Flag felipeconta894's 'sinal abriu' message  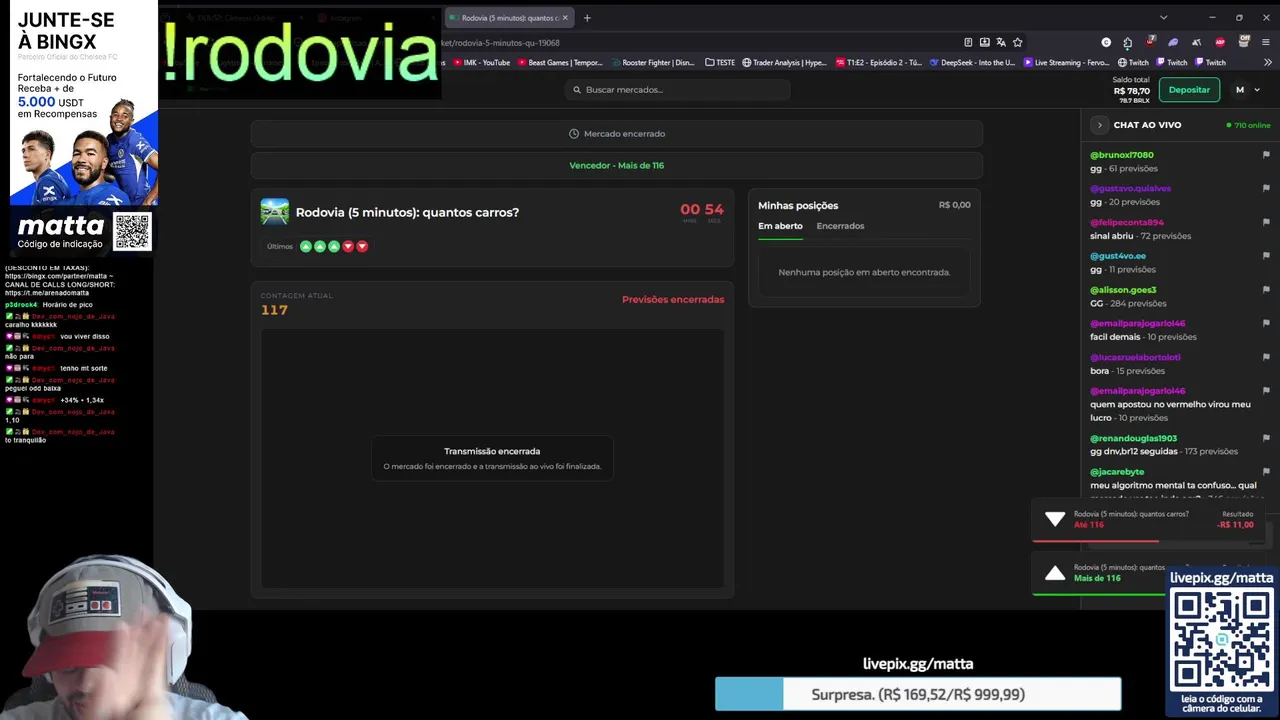coord(1266,222)
